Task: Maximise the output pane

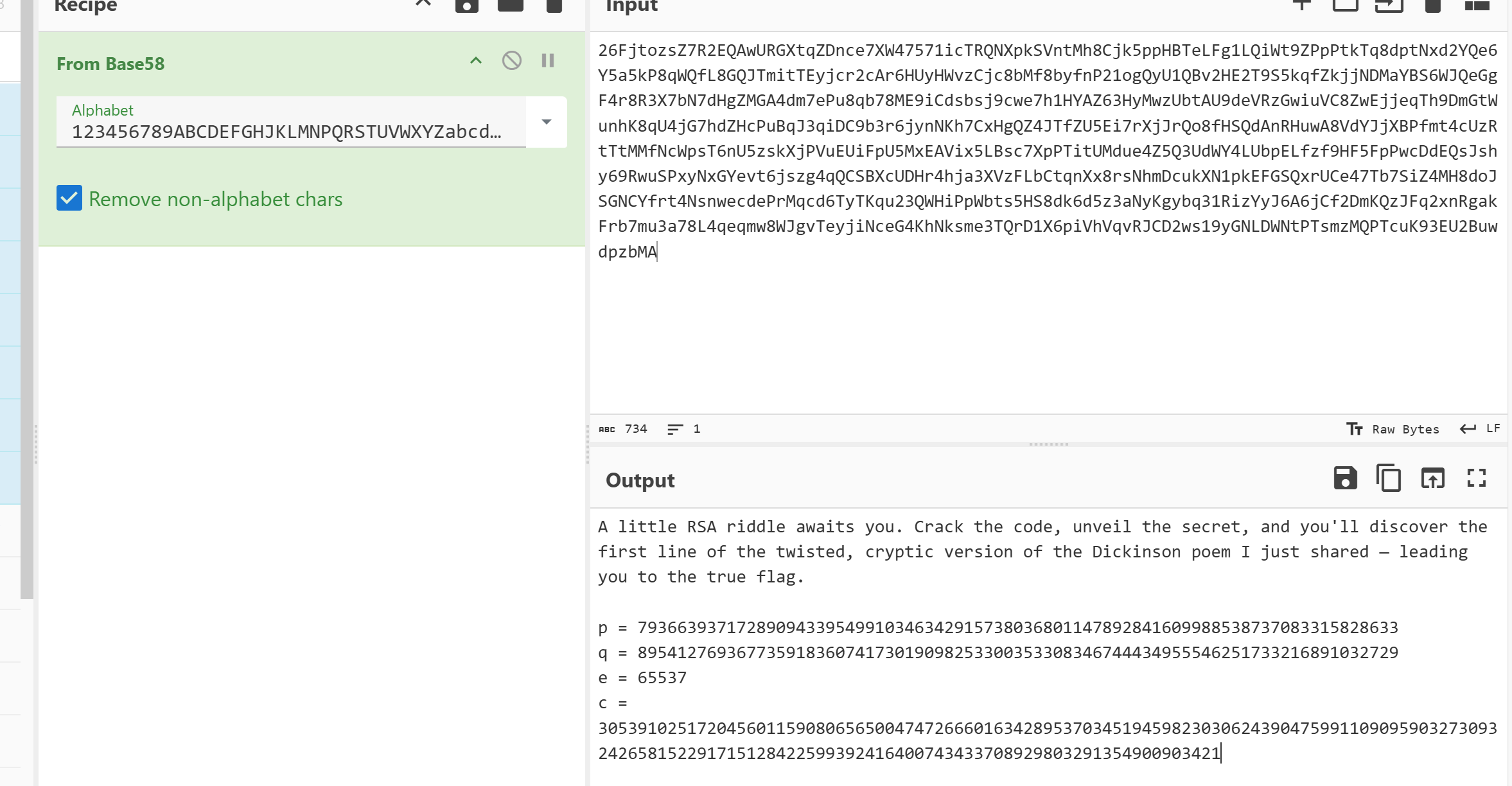Action: [1476, 478]
